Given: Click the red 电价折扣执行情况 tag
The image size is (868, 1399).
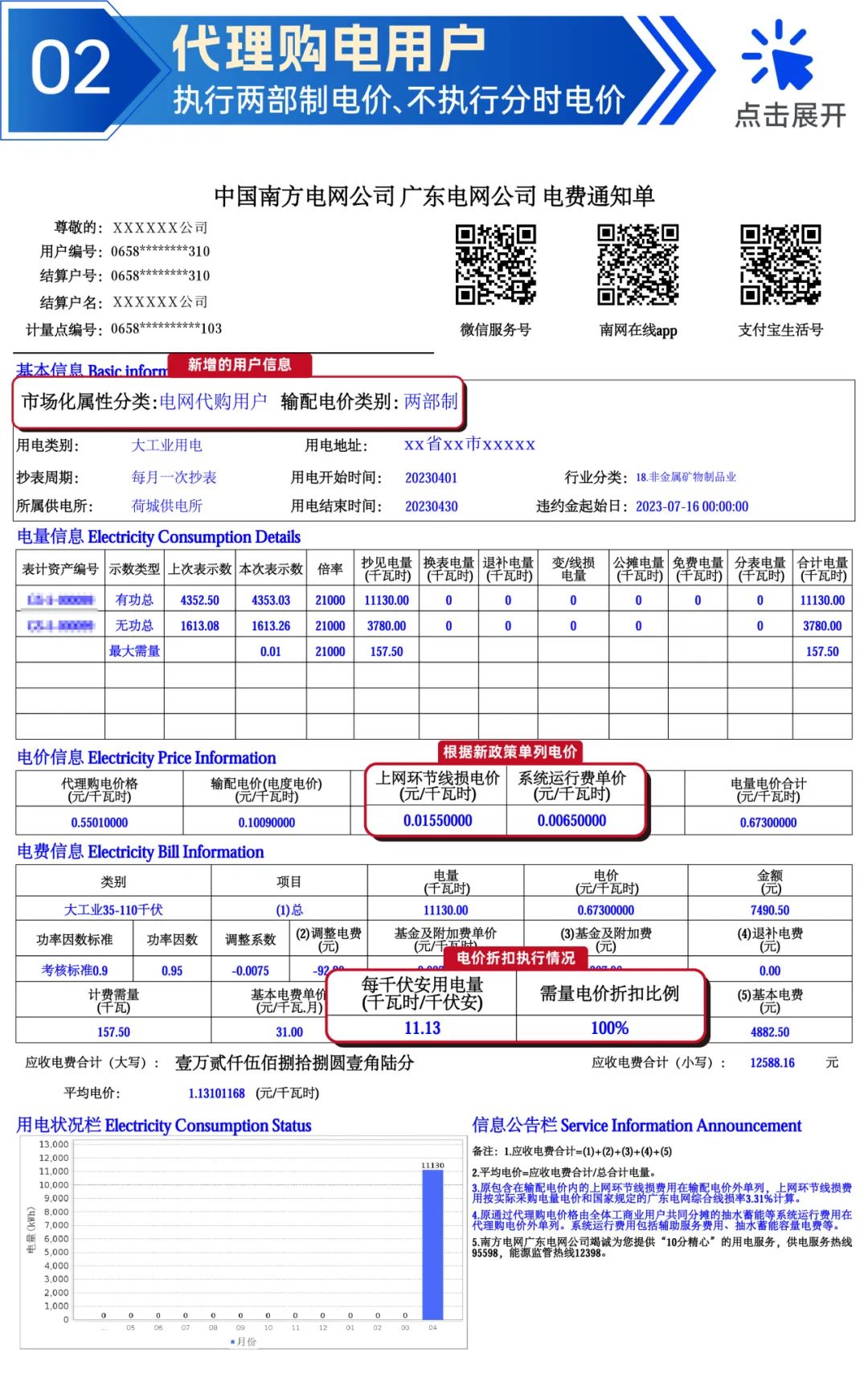Looking at the screenshot, I should (x=516, y=958).
